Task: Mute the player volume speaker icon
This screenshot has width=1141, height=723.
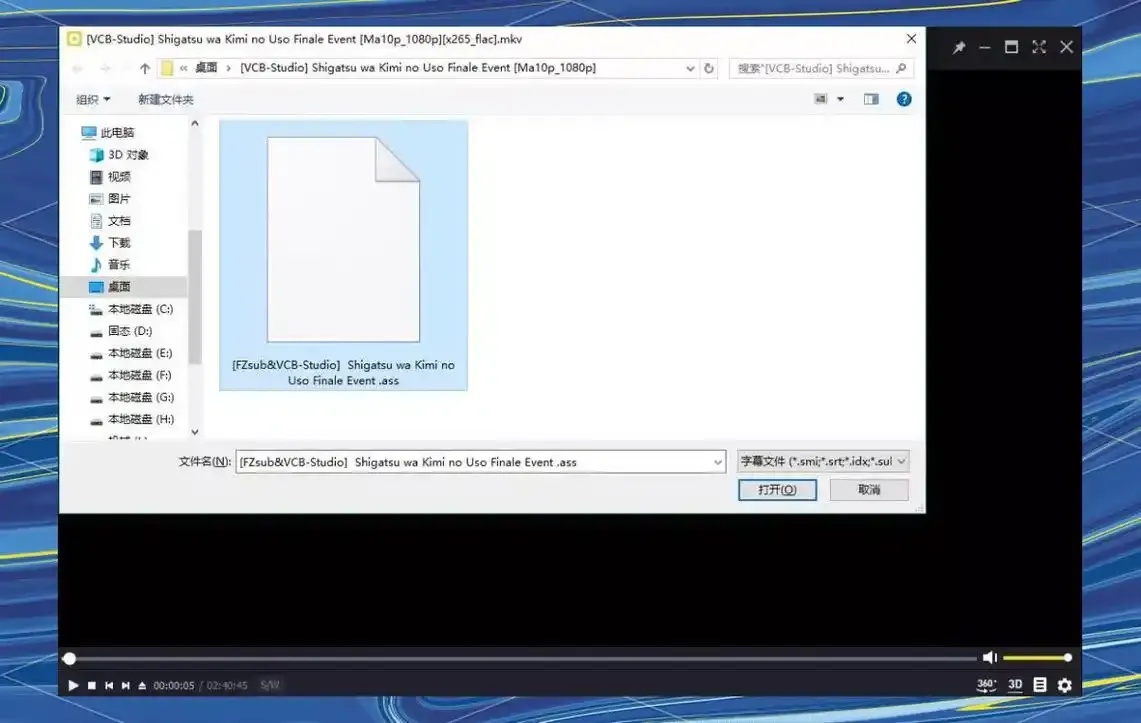Action: (990, 658)
